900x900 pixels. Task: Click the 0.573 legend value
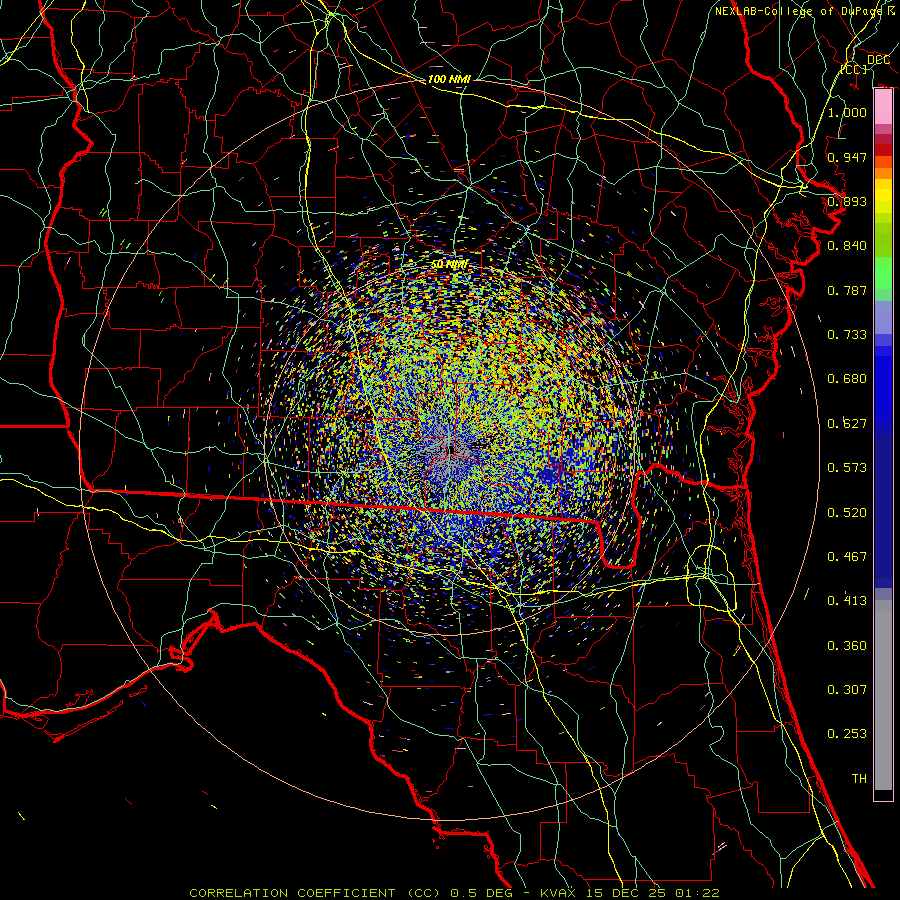pos(847,468)
